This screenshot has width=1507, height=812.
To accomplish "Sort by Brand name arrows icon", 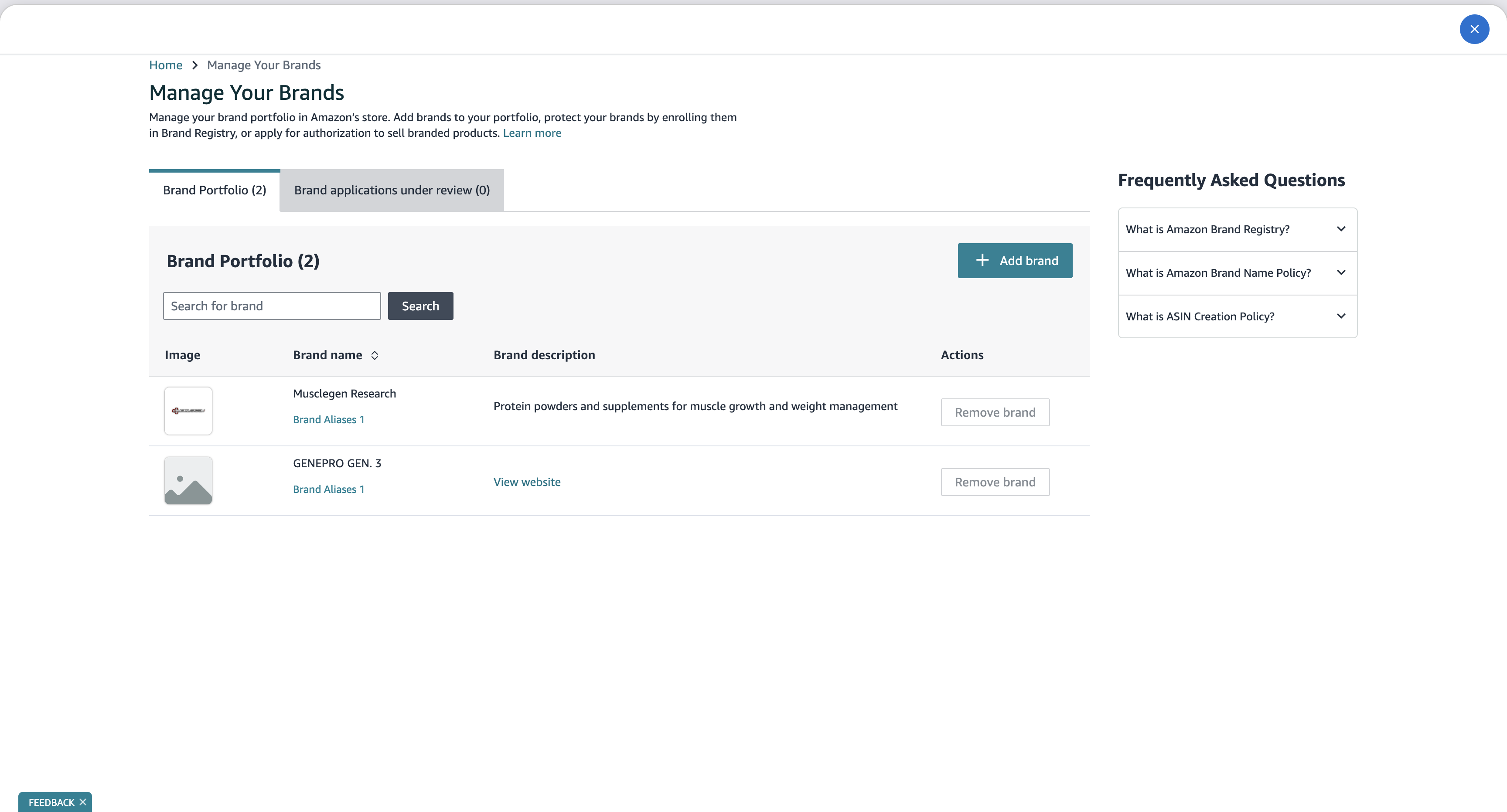I will pos(375,355).
